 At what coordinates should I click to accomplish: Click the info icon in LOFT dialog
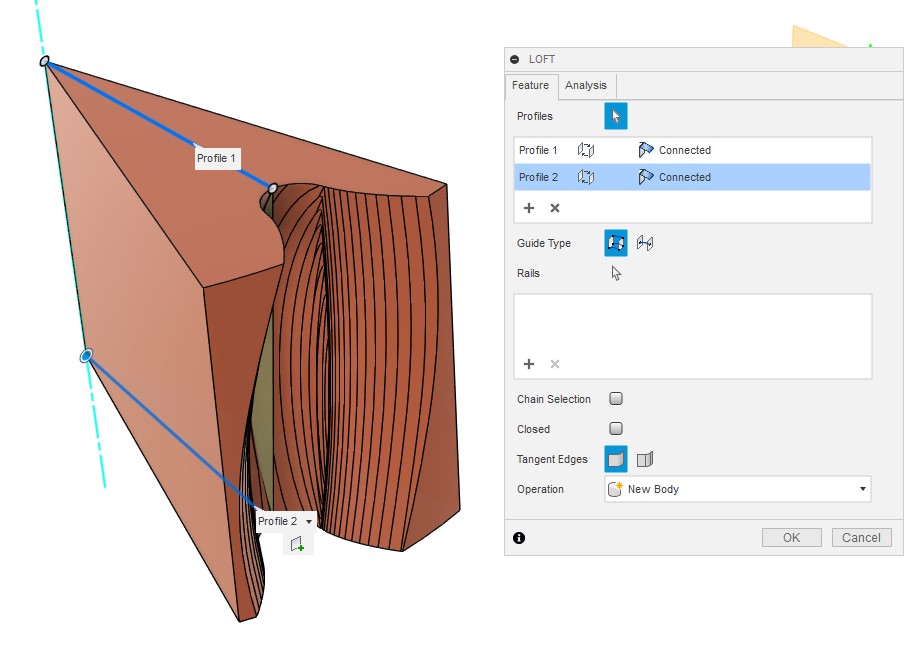pyautogui.click(x=519, y=538)
